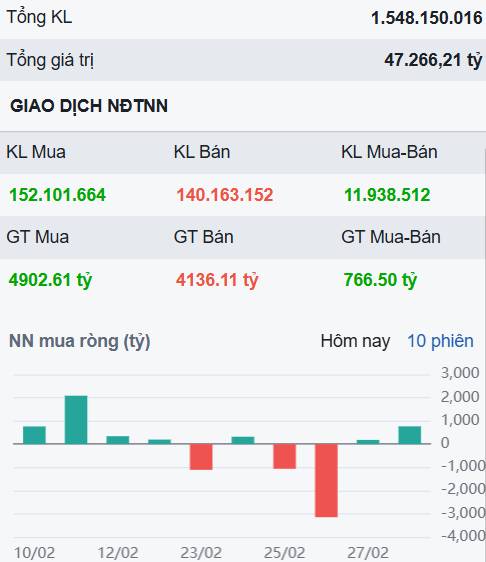Click the 23/02 axis date label

point(201,553)
